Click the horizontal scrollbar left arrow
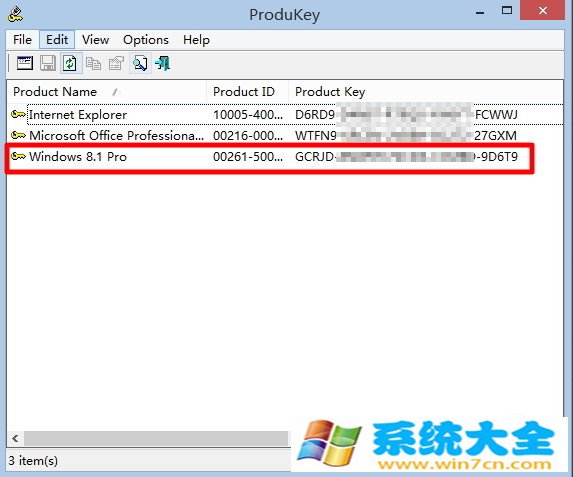This screenshot has height=477, width=573. [15, 438]
